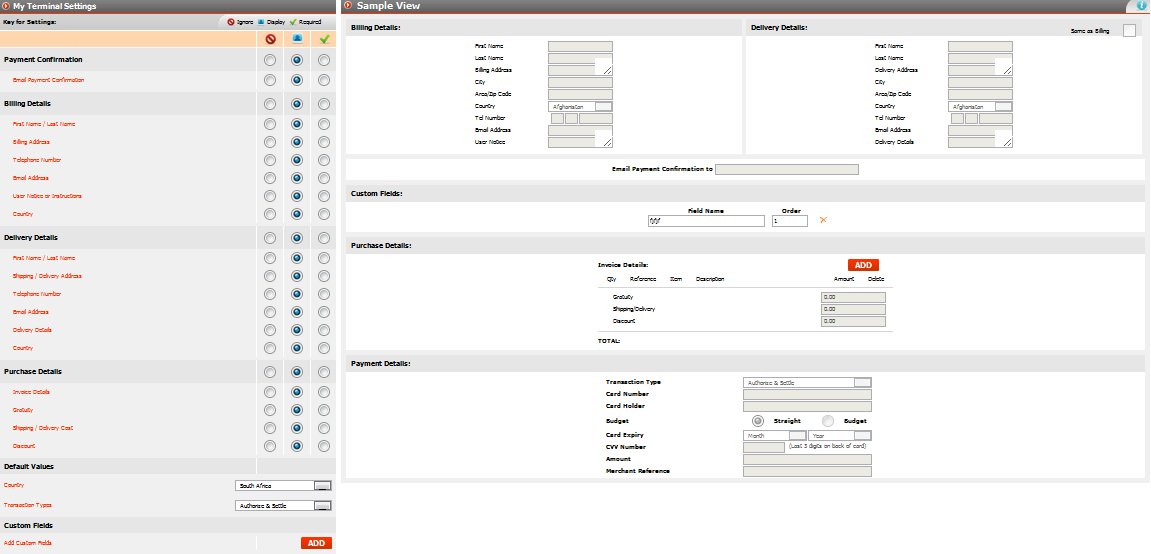Click the billing User Notes text area

coord(580,142)
